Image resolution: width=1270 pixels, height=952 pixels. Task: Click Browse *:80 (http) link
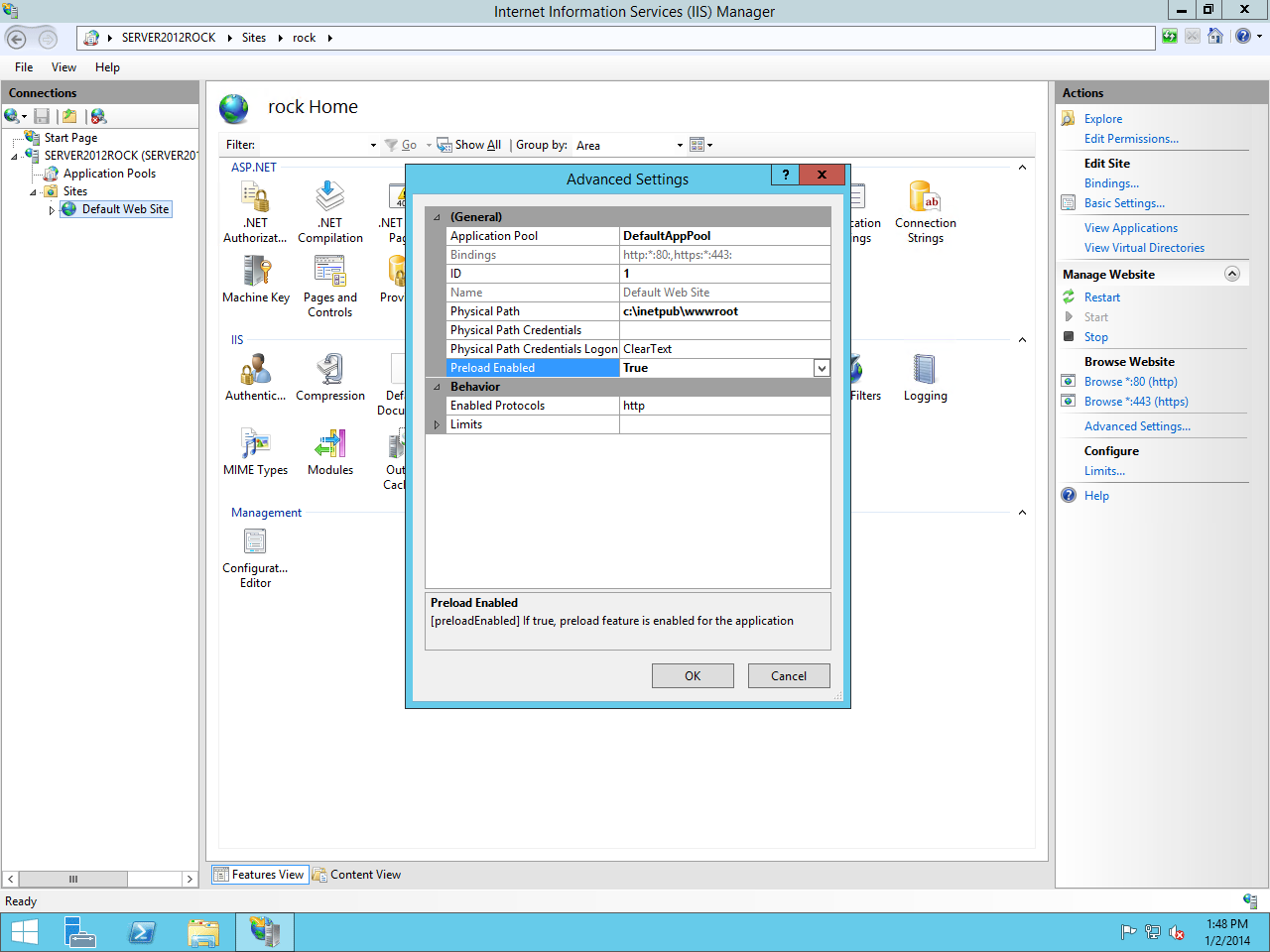point(1130,382)
